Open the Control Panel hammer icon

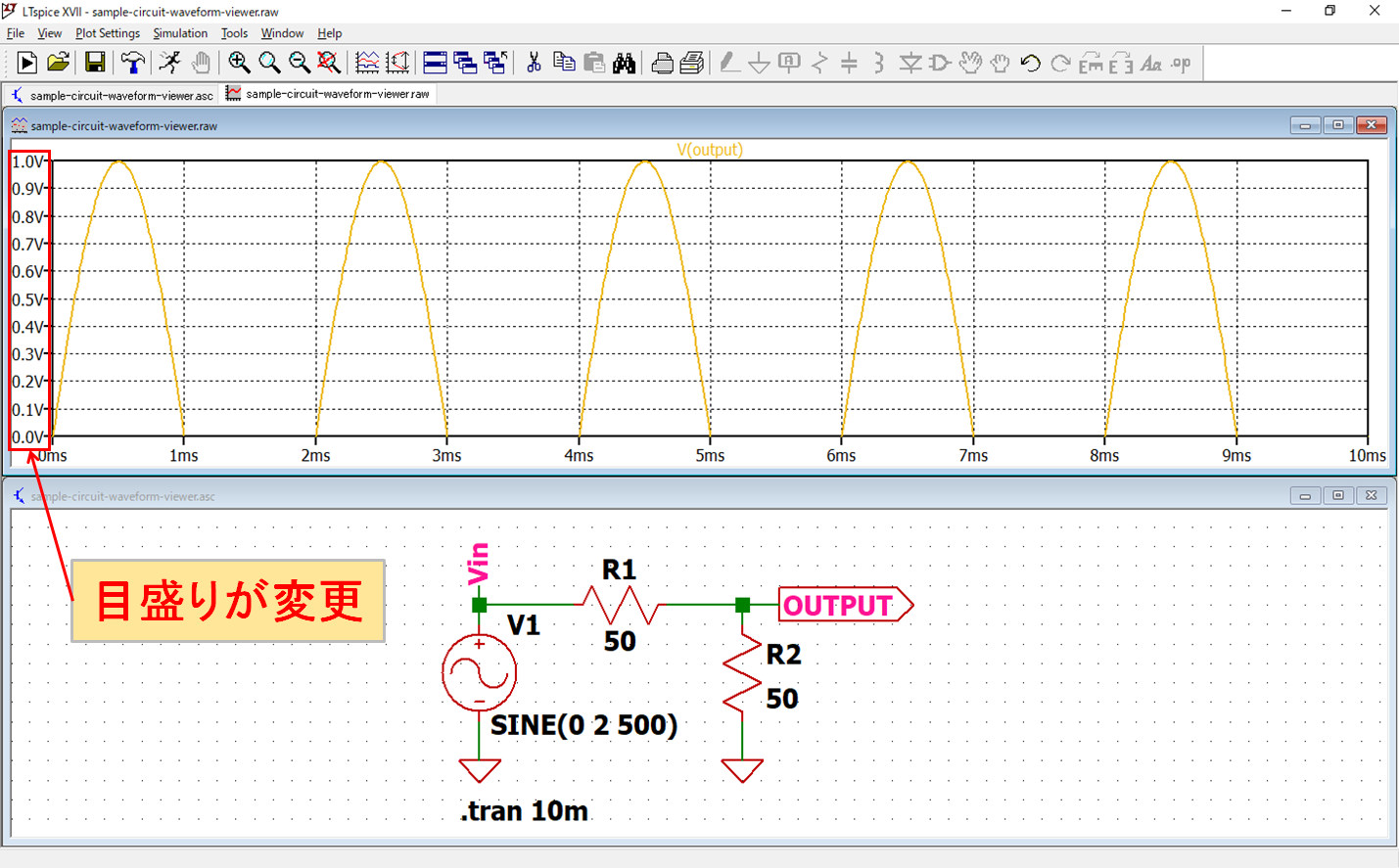[132, 63]
